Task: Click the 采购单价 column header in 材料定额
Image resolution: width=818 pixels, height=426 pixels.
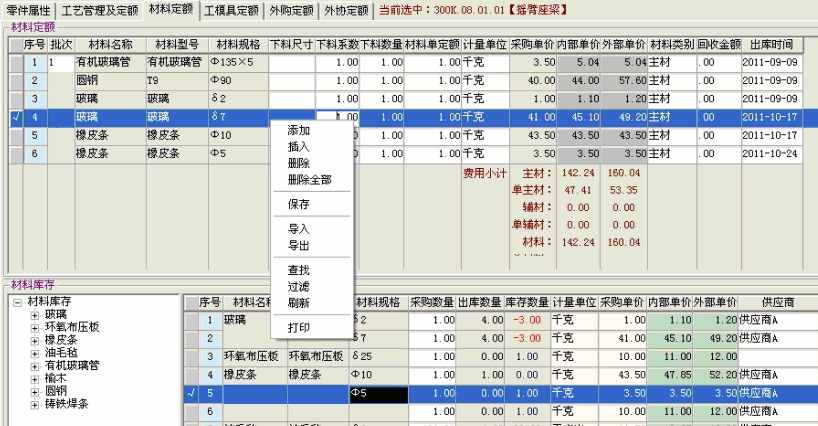Action: pos(533,45)
